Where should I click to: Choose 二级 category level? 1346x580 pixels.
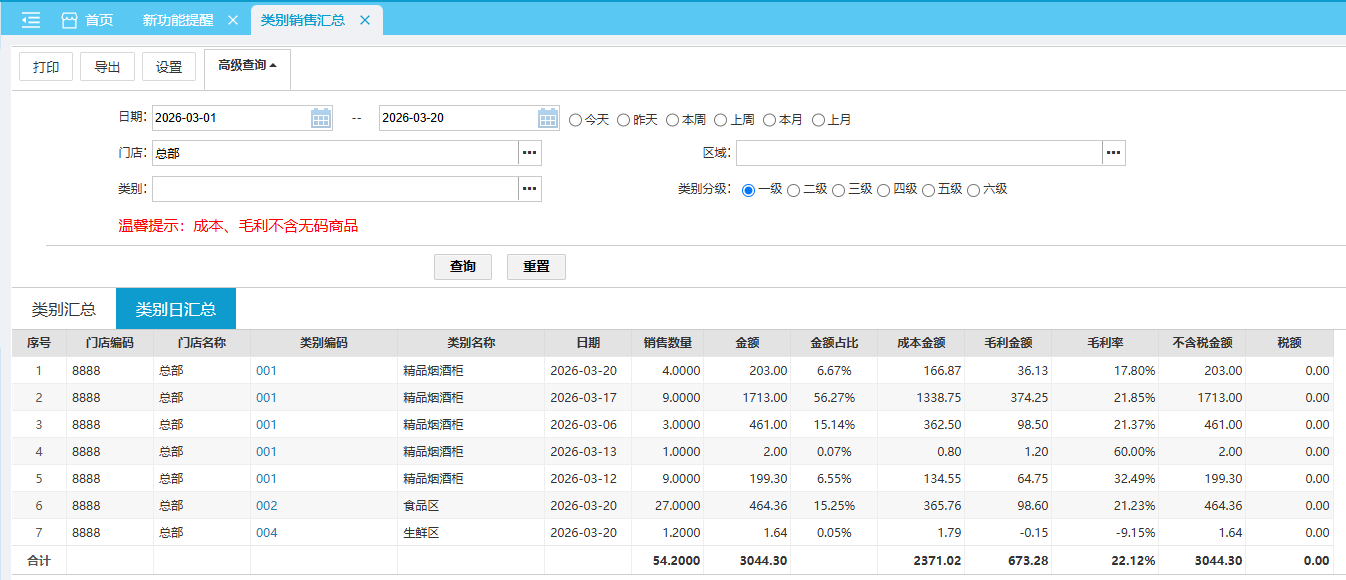[794, 190]
